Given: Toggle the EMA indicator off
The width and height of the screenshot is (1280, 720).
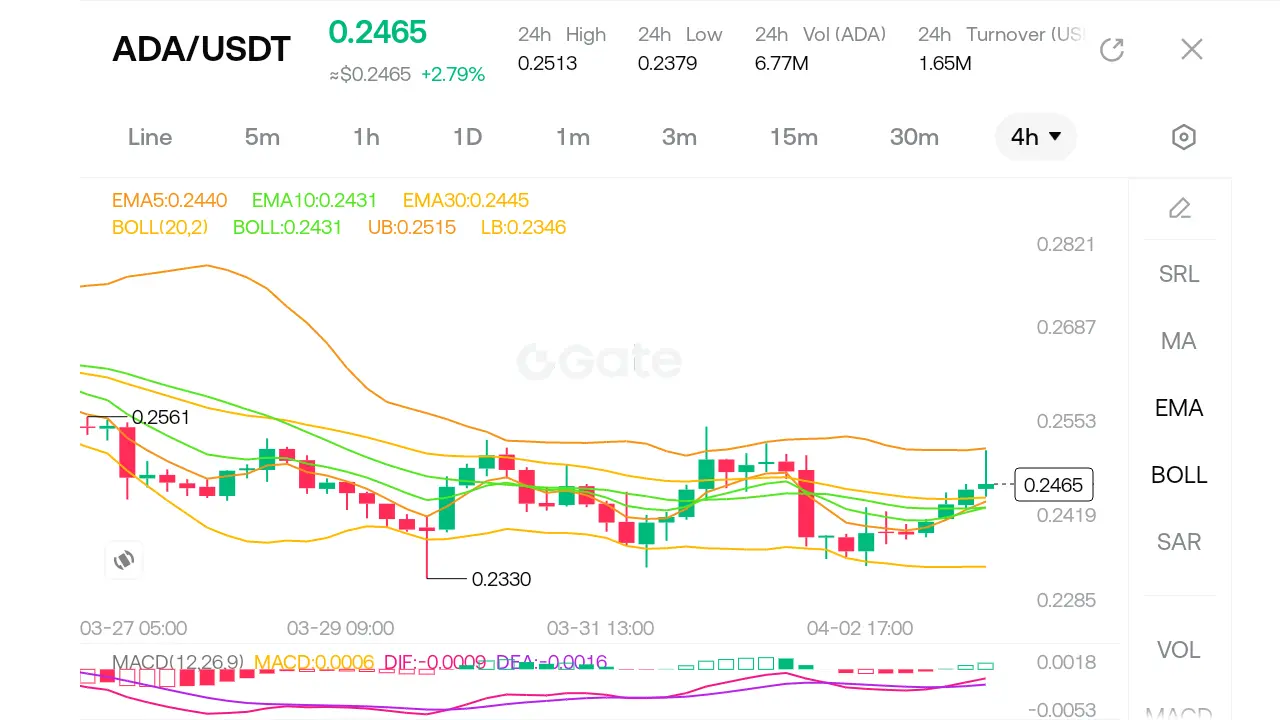Looking at the screenshot, I should point(1179,408).
